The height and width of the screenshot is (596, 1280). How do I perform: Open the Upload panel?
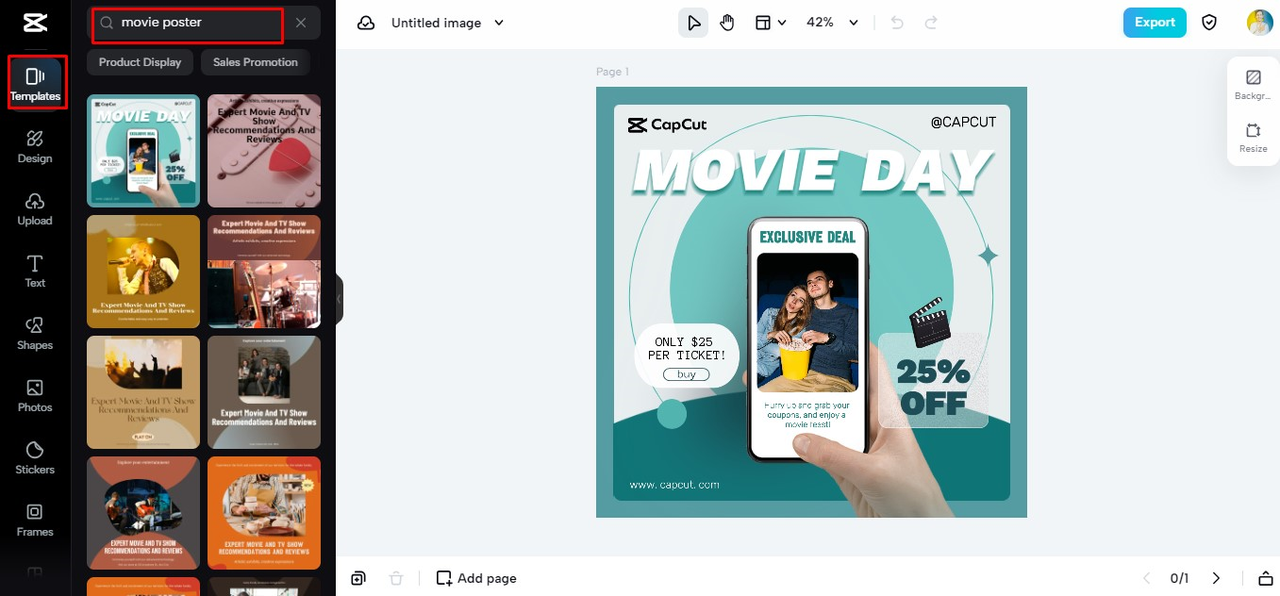[35, 208]
